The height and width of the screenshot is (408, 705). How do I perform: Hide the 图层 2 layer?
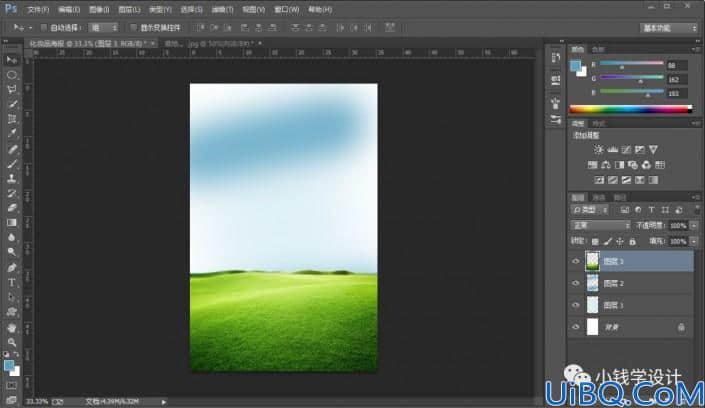(576, 283)
